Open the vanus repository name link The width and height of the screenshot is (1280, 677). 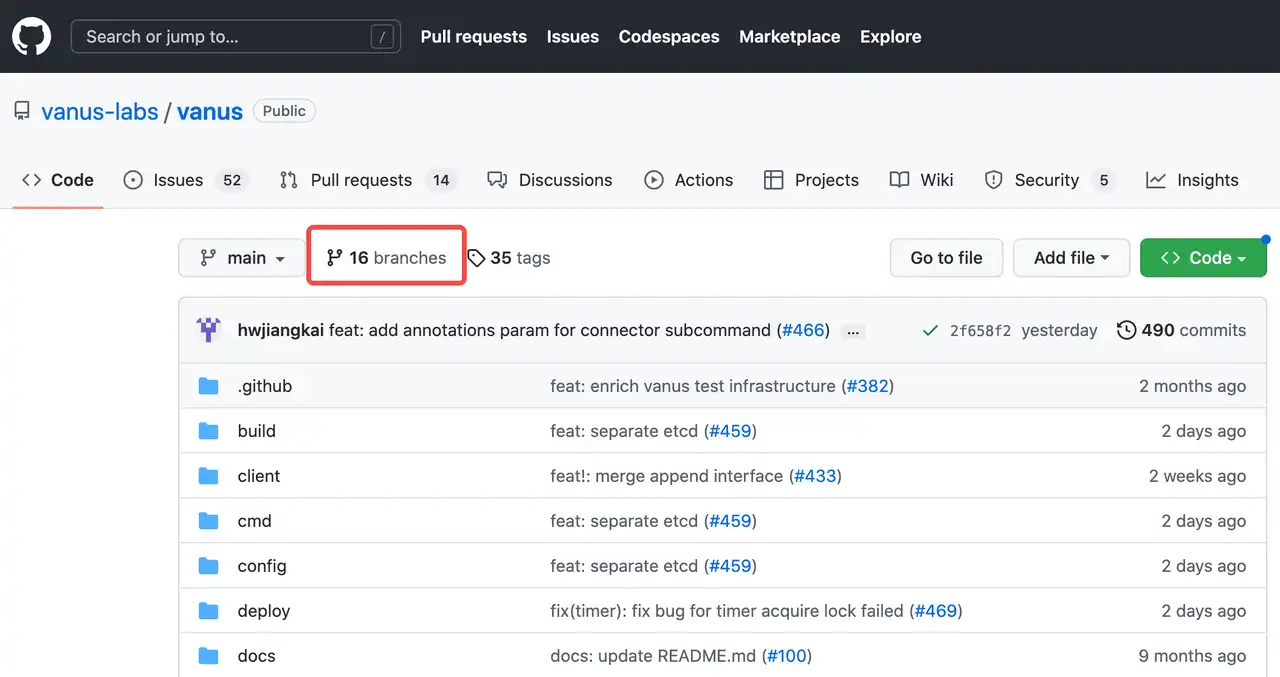[x=210, y=111]
